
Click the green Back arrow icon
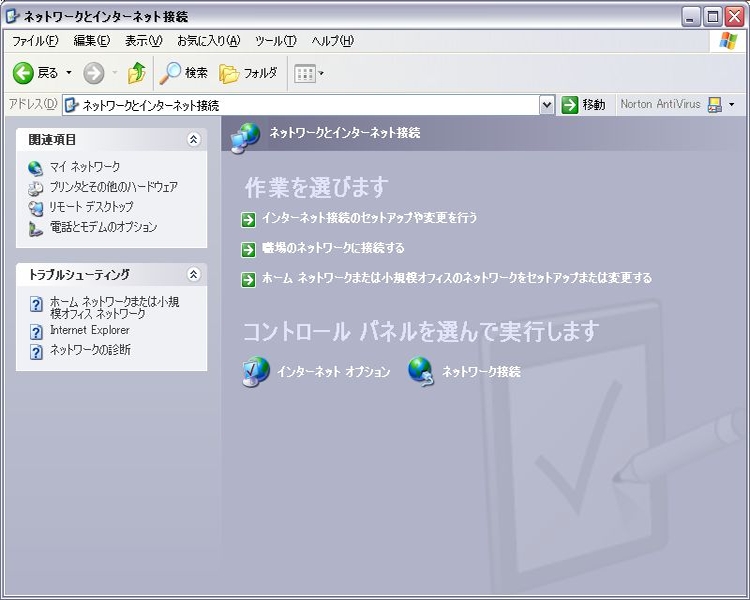pos(22,73)
